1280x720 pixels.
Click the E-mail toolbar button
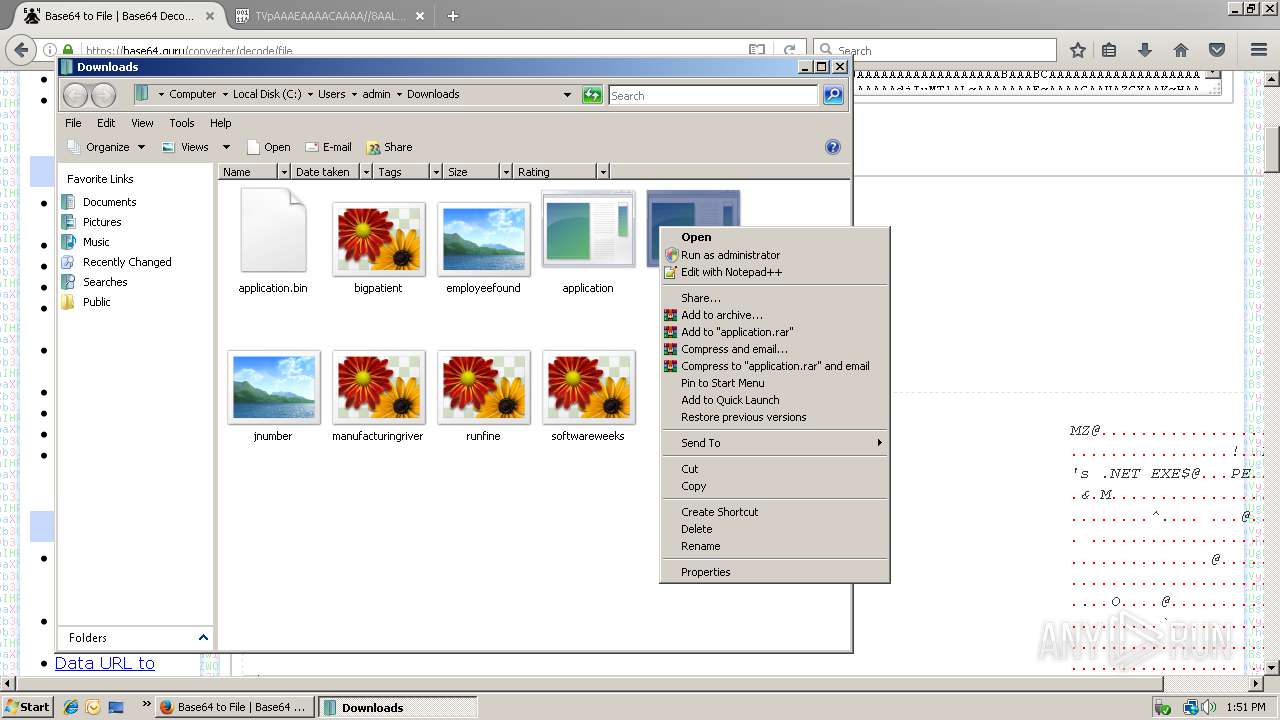click(328, 147)
